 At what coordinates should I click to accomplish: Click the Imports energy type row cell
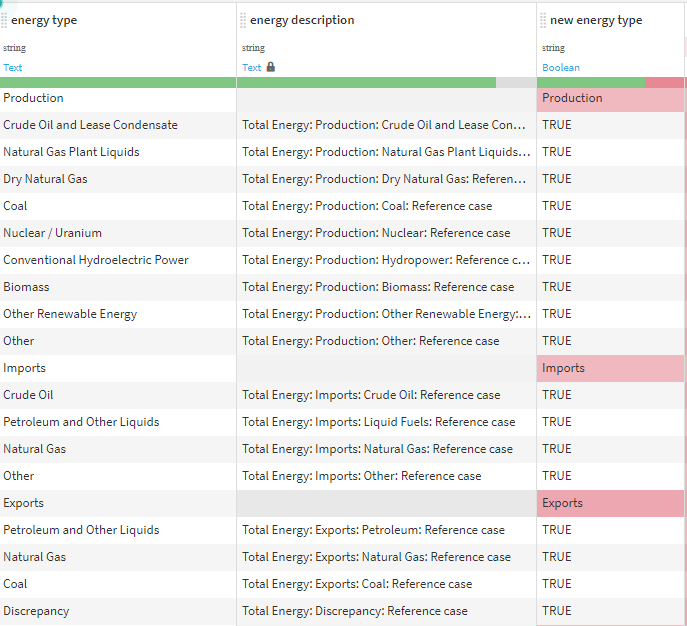coord(118,368)
